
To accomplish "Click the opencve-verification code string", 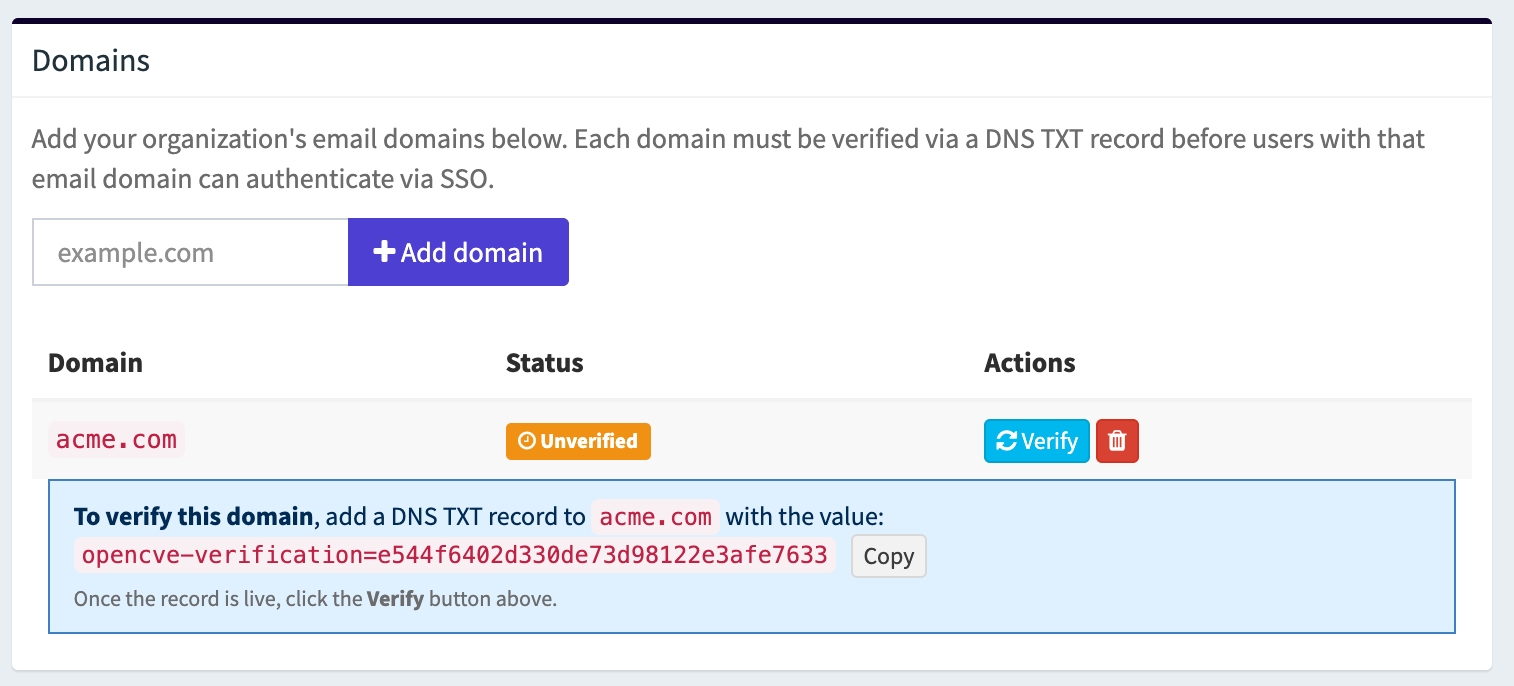I will (454, 555).
